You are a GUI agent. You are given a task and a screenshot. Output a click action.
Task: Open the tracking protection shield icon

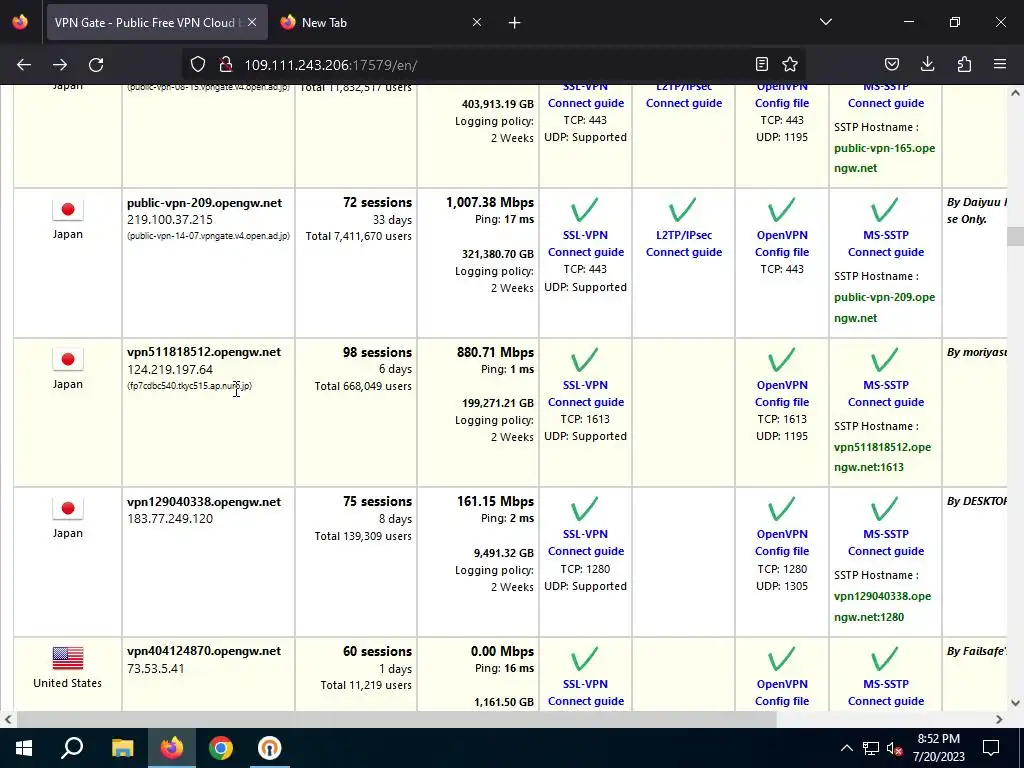(x=198, y=64)
